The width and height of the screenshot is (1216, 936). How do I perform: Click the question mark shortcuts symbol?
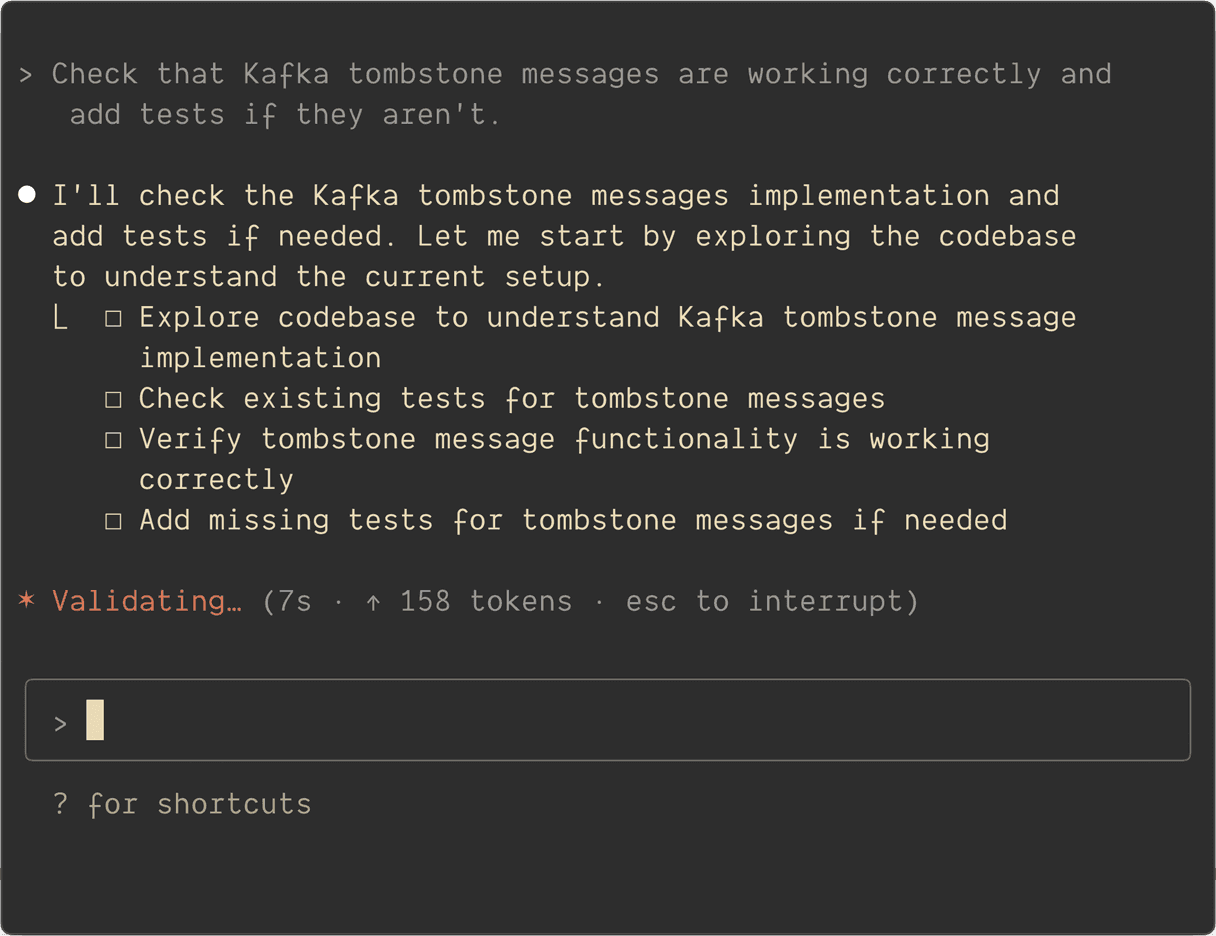61,804
